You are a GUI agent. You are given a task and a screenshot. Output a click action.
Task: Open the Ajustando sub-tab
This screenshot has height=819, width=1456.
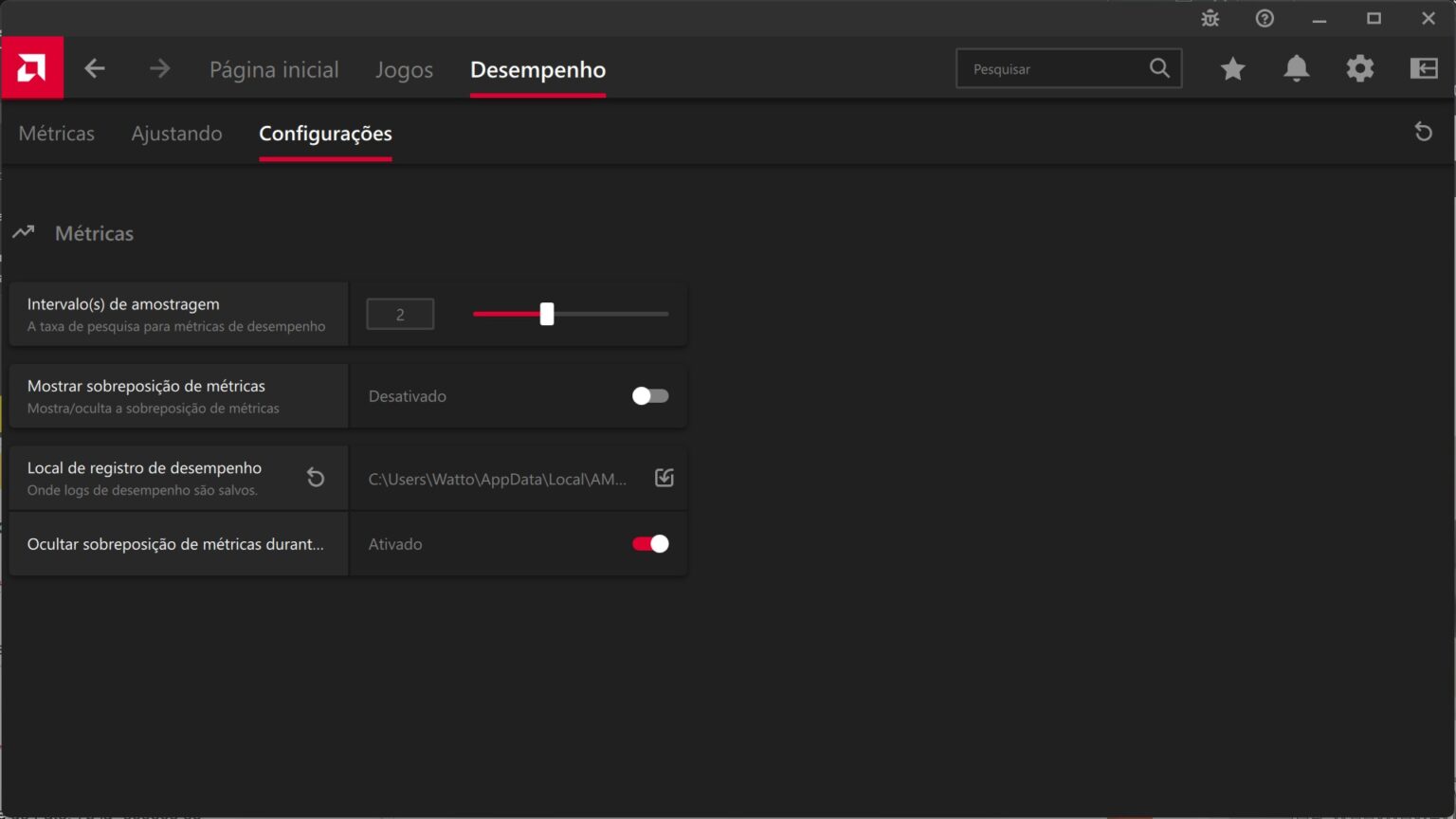pyautogui.click(x=176, y=133)
